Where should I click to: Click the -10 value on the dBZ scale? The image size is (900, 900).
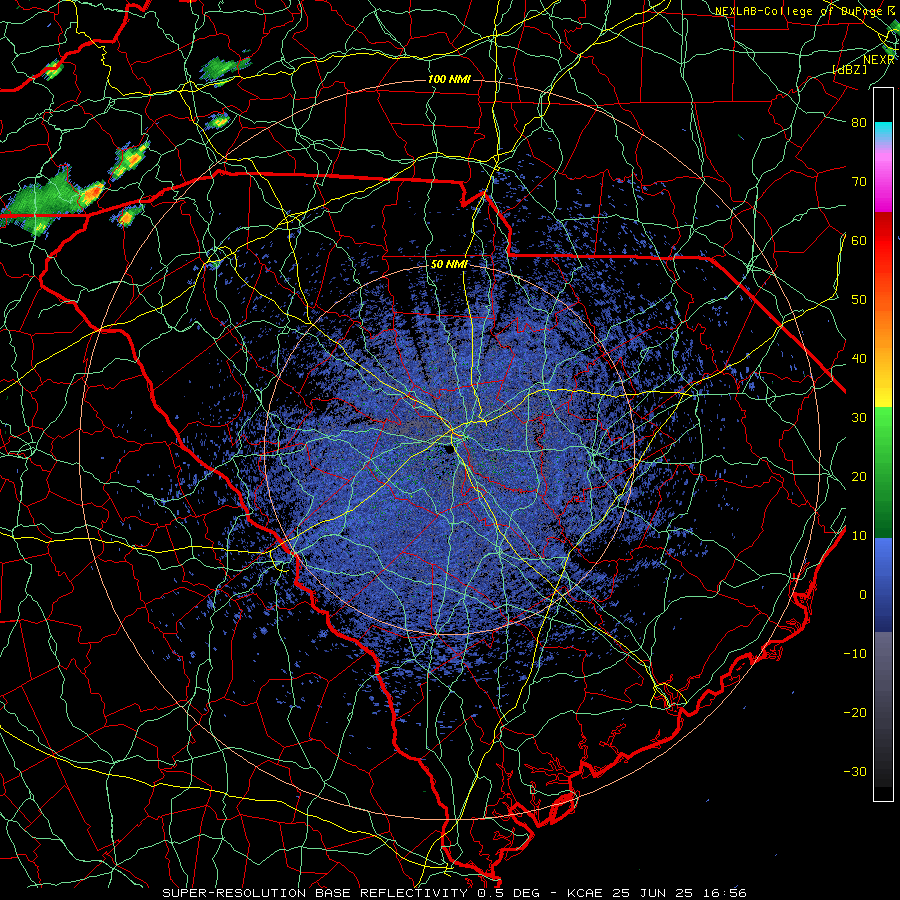tap(855, 653)
